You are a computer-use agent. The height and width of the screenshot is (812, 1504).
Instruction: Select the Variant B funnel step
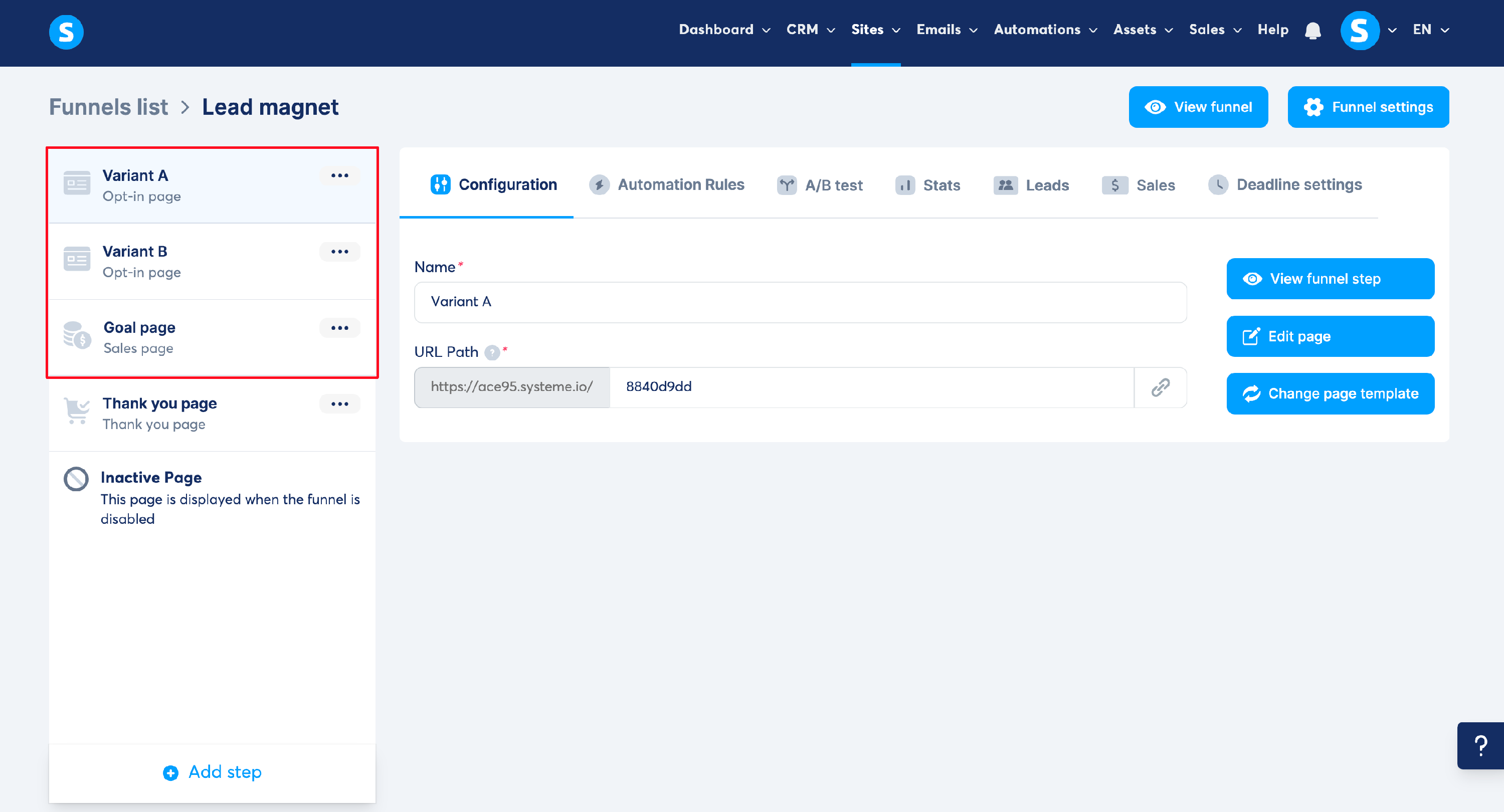coord(212,262)
